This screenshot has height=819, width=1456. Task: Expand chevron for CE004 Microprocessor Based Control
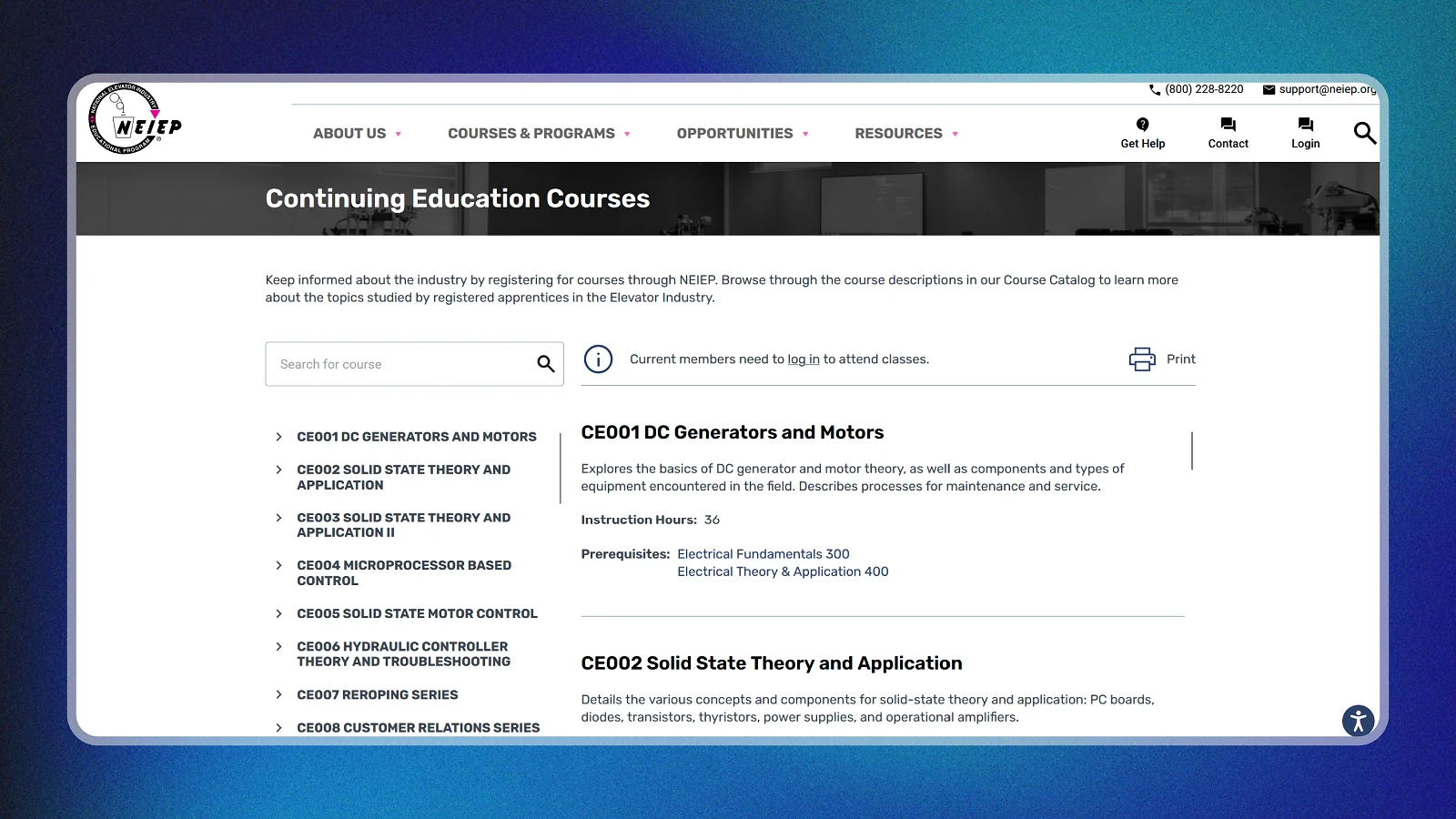278,565
